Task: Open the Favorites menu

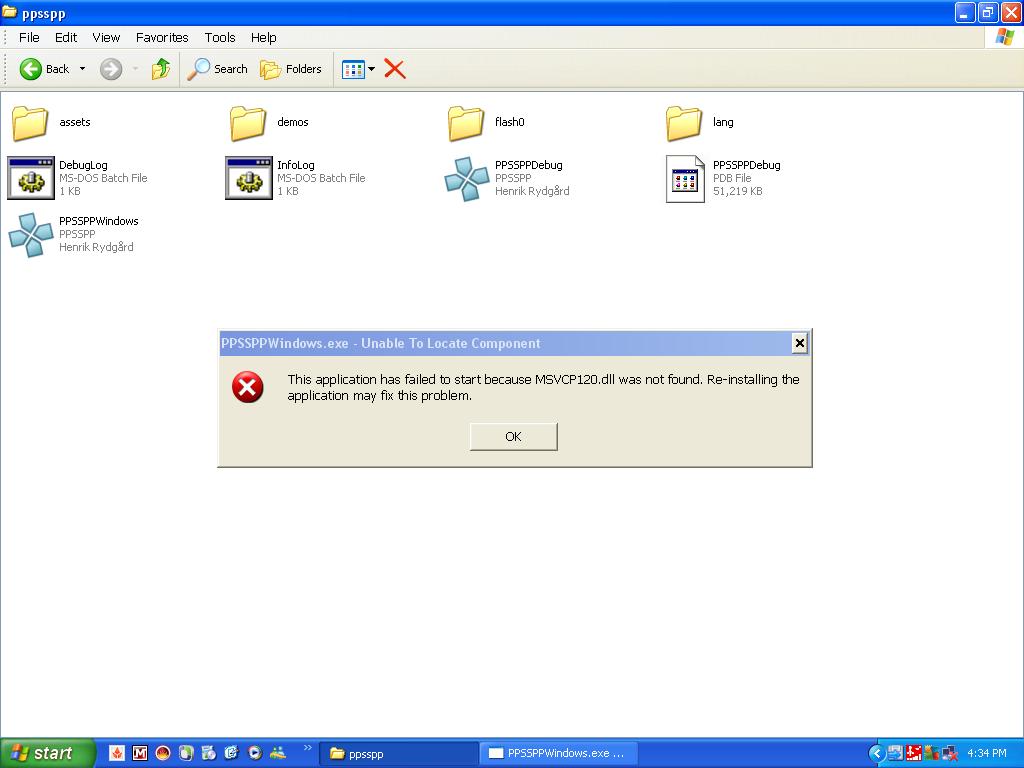Action: (162, 37)
